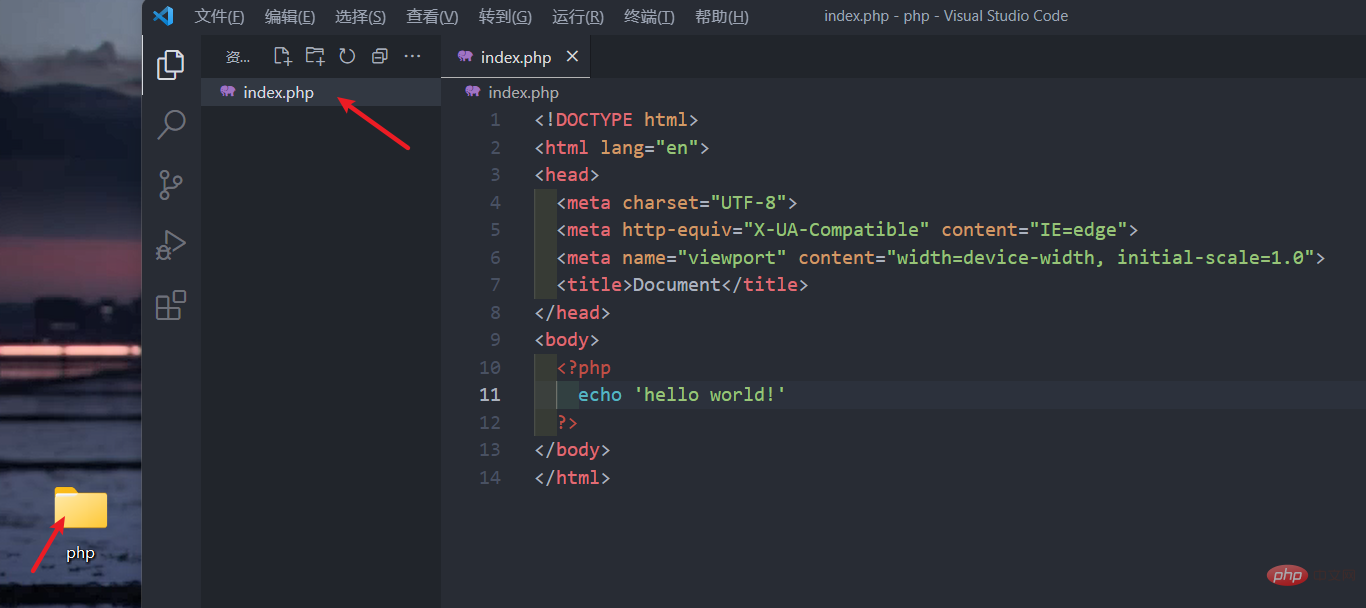This screenshot has width=1366, height=608.
Task: Select the php folder on desktop
Action: (81, 522)
